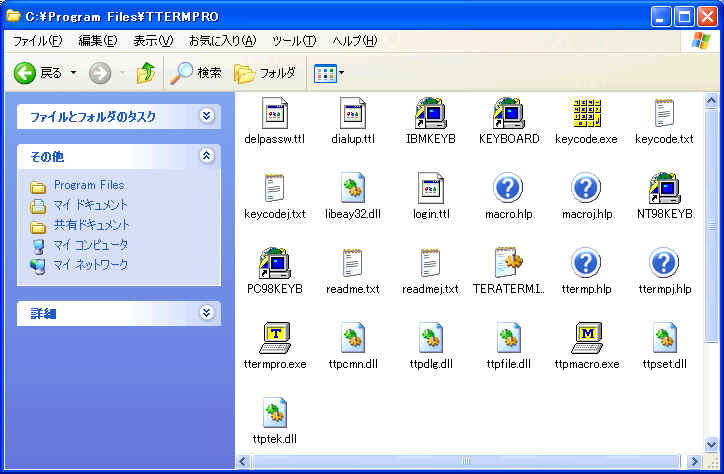Click the 検索 search button
This screenshot has width=724, height=474.
[x=196, y=72]
